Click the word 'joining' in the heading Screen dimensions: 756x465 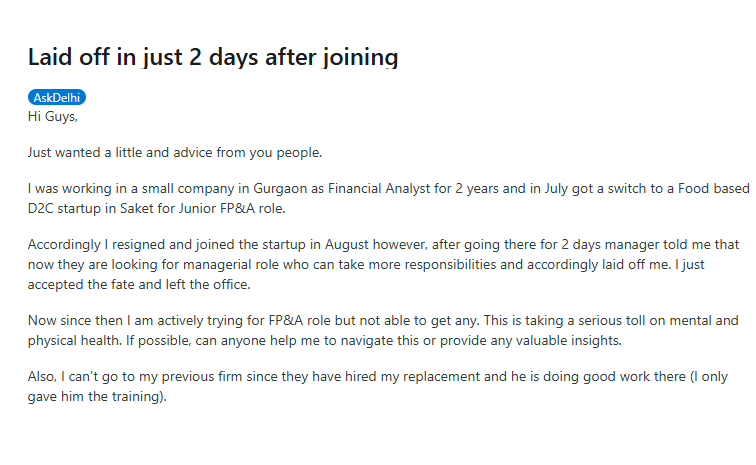[361, 57]
